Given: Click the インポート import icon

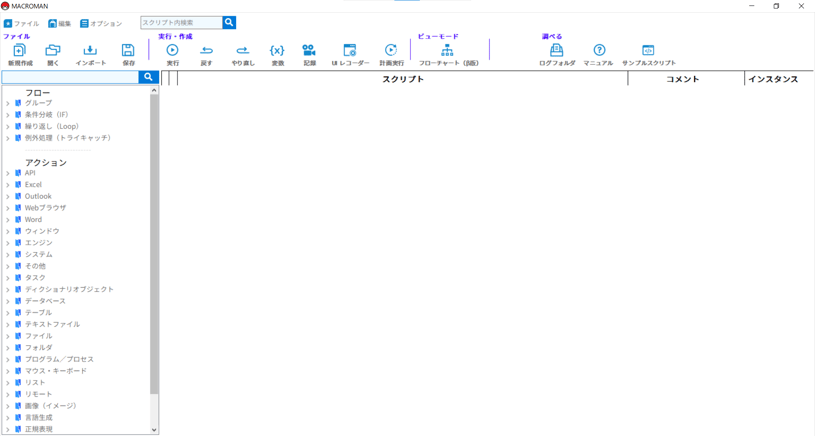Looking at the screenshot, I should pyautogui.click(x=90, y=50).
